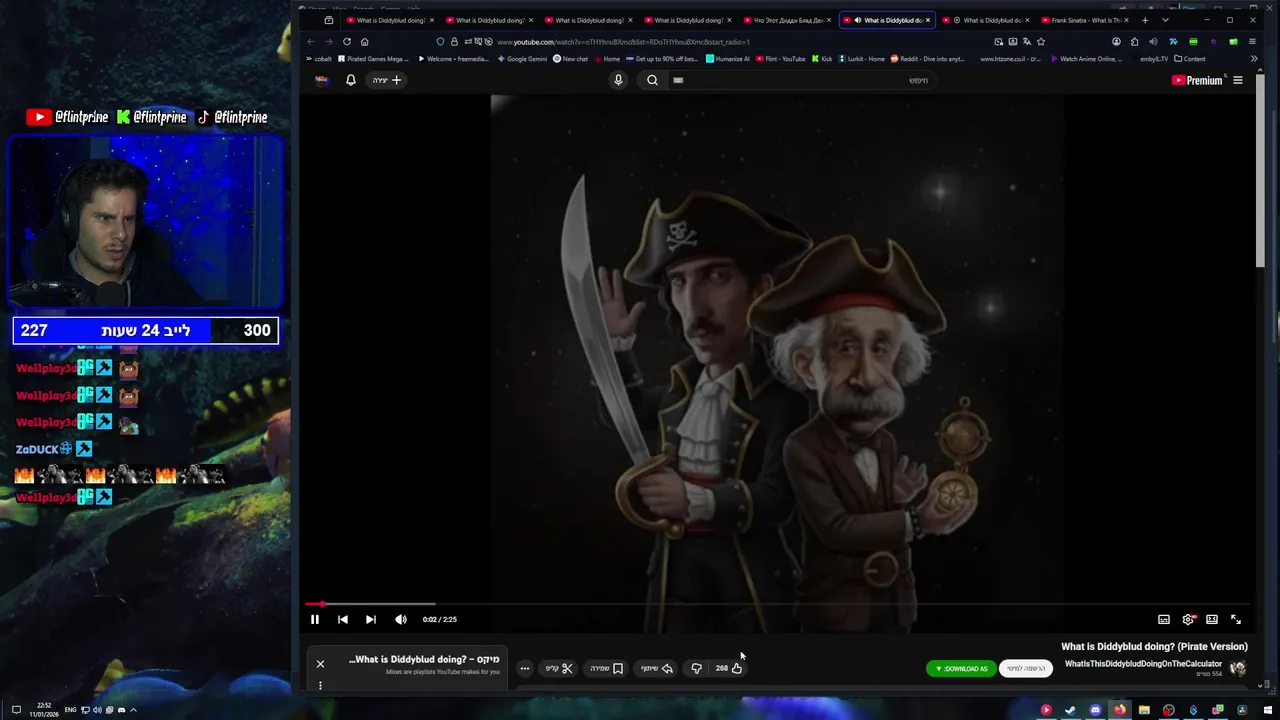Open the browser tab overview icon
The width and height of the screenshot is (1280, 720).
click(x=328, y=20)
